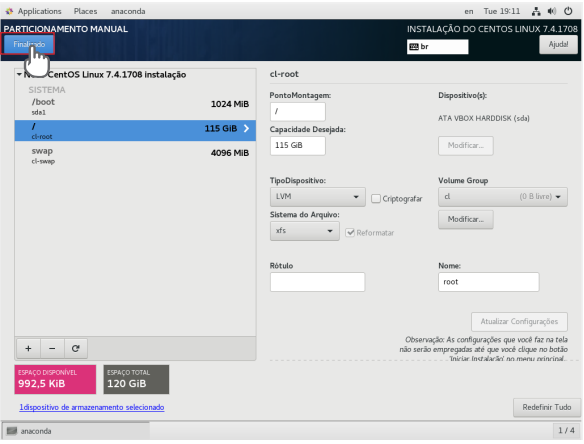Click the Rótulo input field

tap(317, 282)
